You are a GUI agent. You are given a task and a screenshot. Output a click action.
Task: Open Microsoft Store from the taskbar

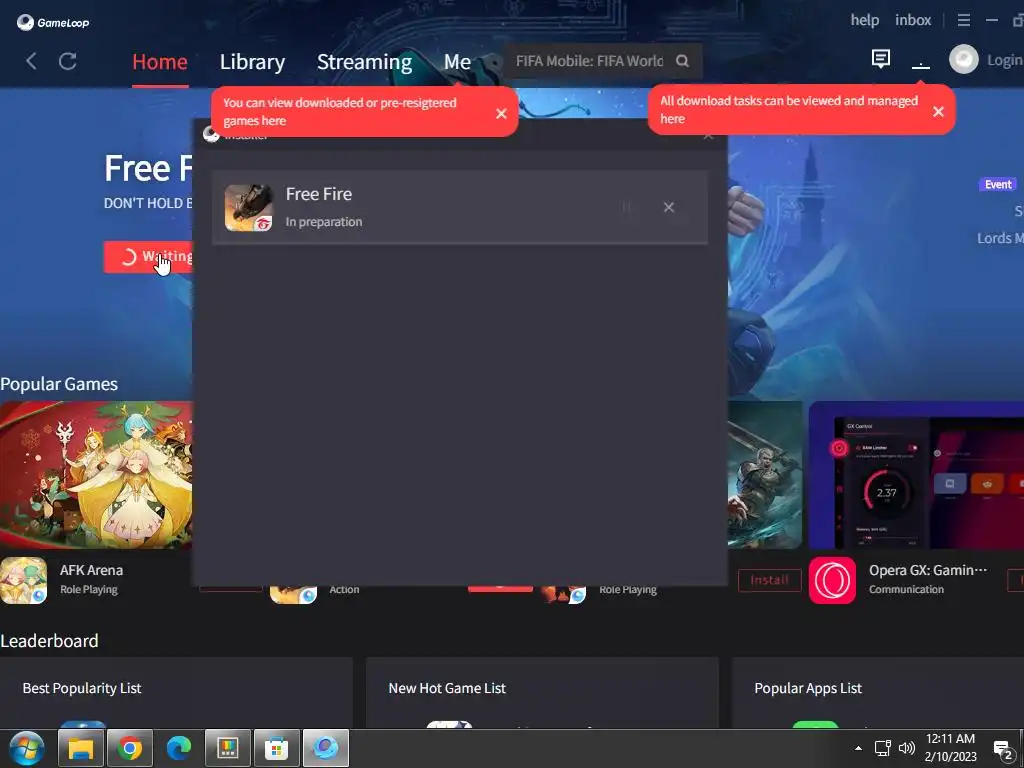(277, 748)
